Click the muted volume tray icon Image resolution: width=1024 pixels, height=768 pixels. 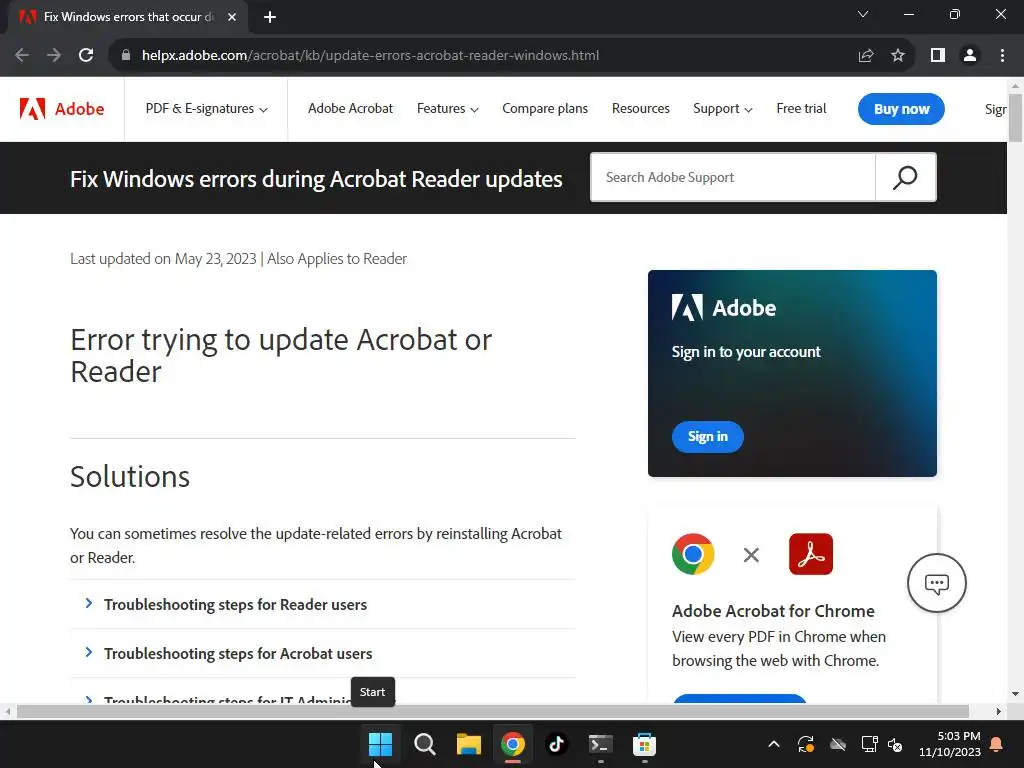[x=895, y=744]
